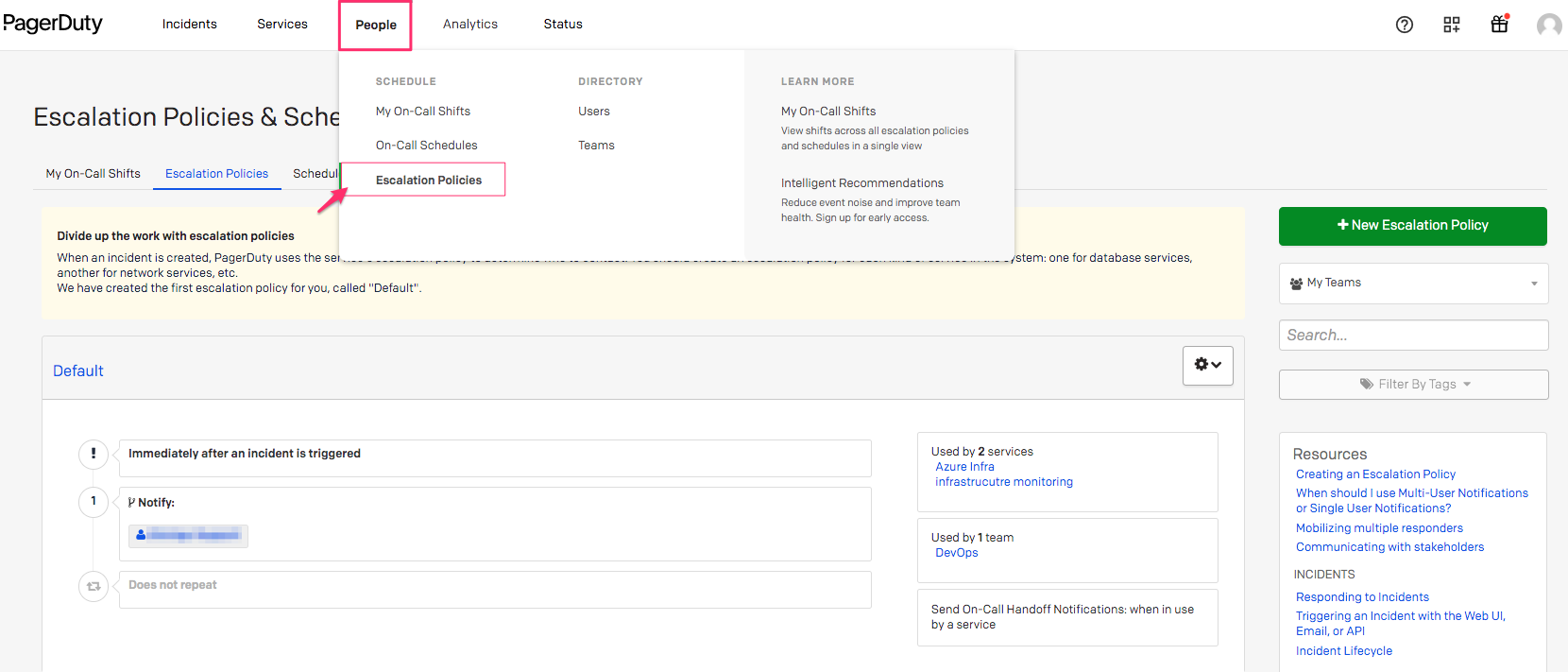
Task: Click the escalation policy Search field
Action: click(1412, 335)
